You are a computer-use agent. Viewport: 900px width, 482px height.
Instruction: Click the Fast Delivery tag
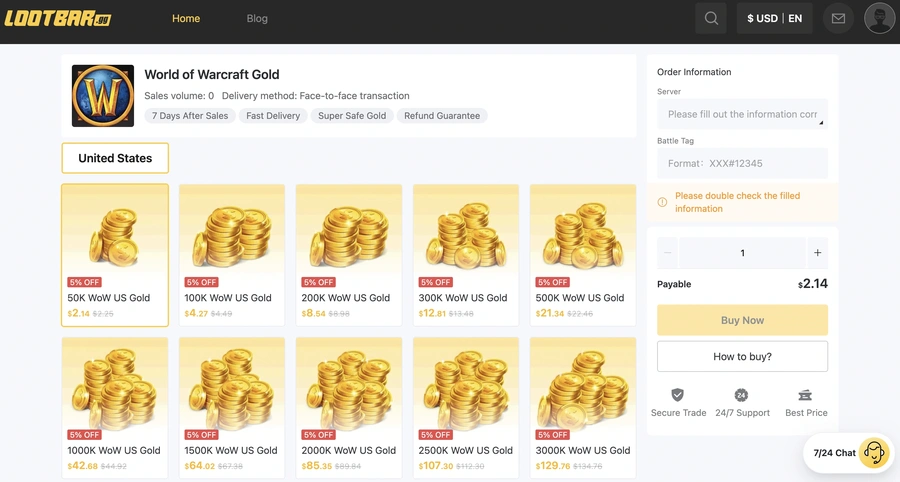click(273, 115)
